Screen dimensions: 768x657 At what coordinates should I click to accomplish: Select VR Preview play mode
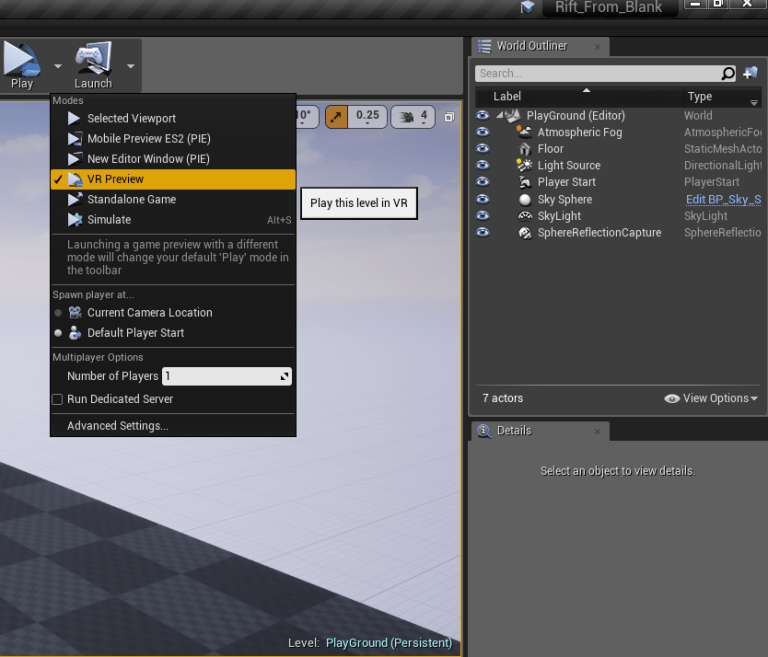tap(173, 179)
